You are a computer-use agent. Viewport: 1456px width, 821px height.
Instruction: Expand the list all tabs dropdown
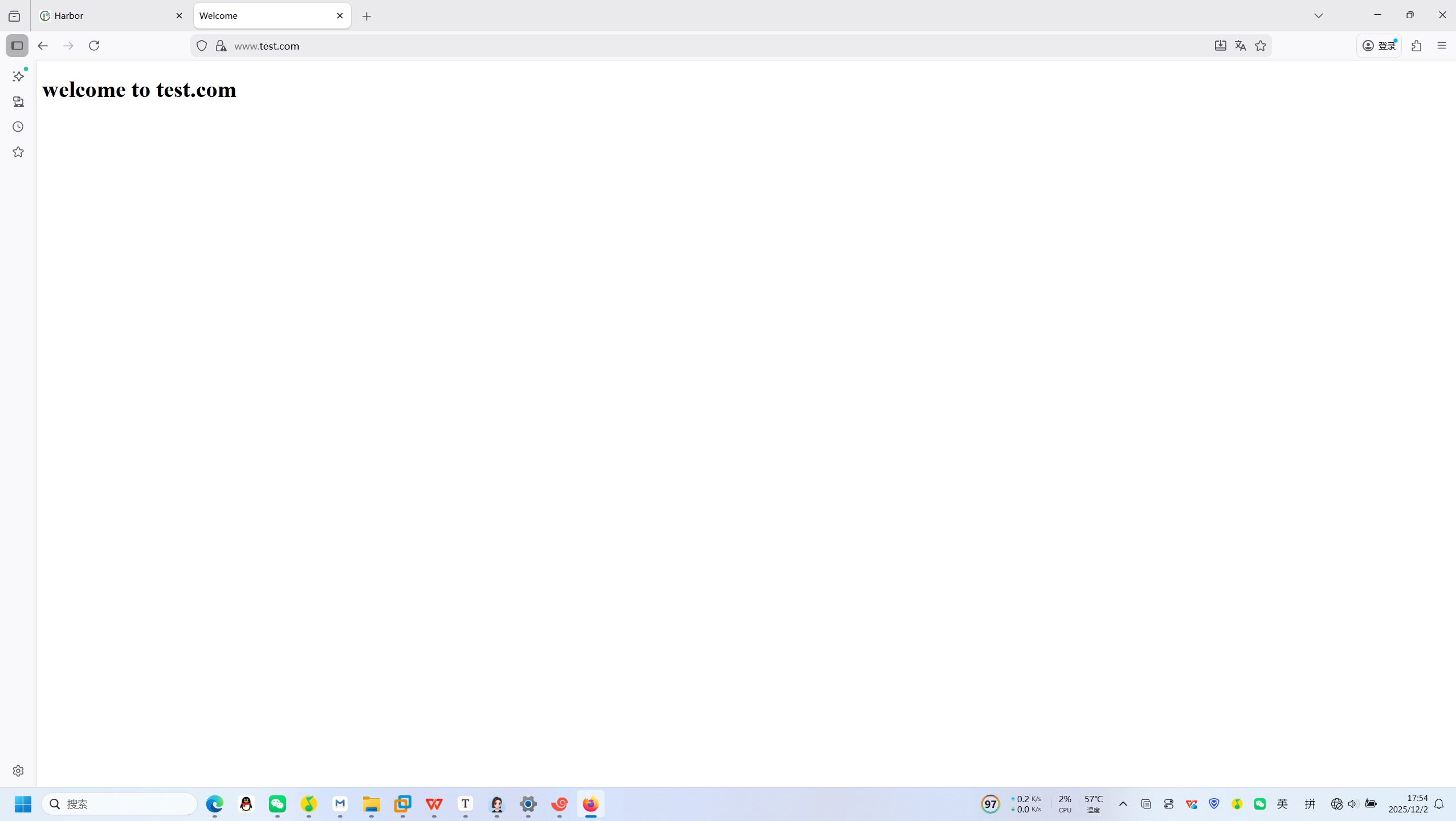click(x=1319, y=15)
